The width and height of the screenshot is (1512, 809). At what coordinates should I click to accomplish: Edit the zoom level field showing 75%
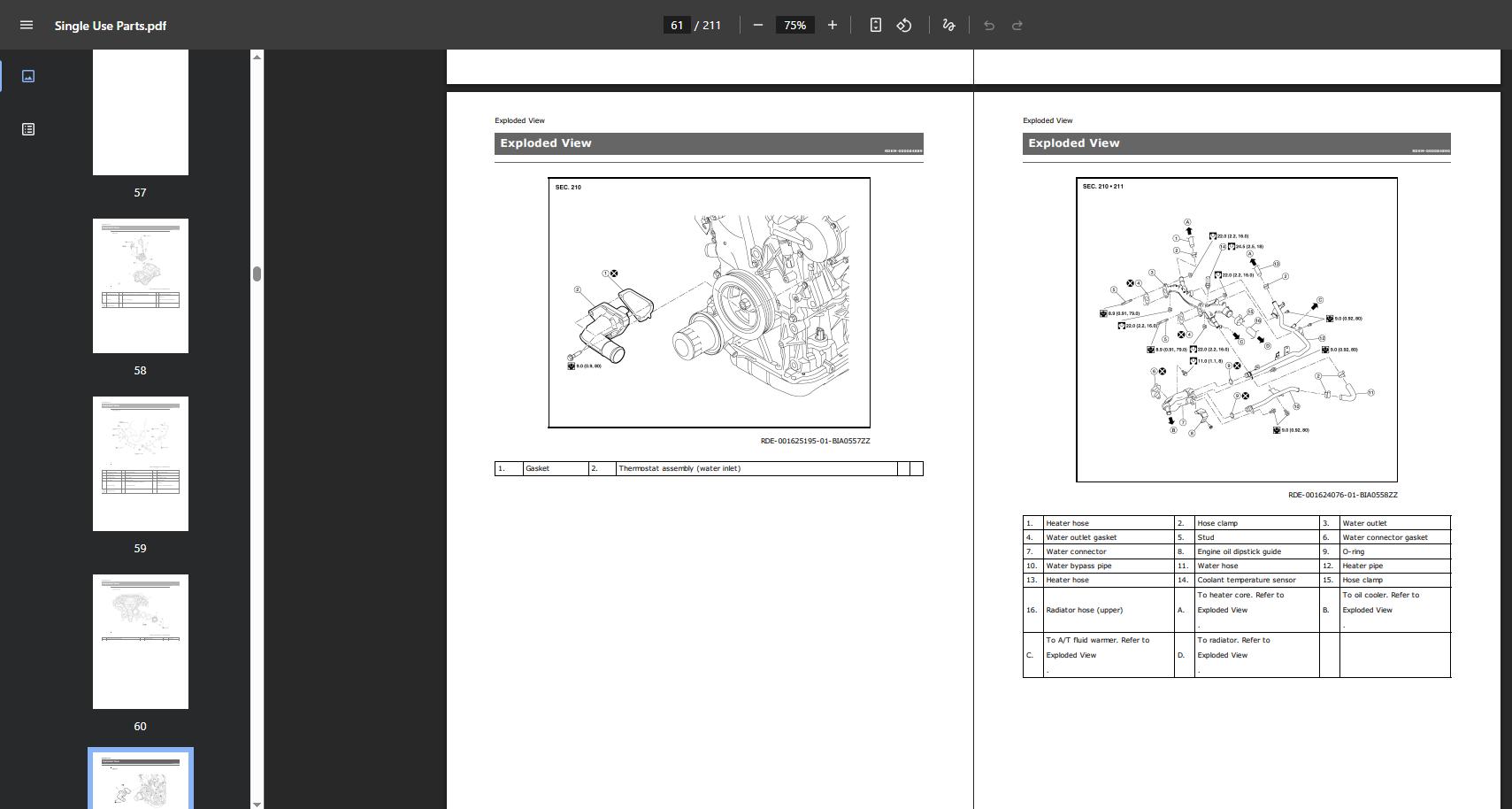[x=794, y=25]
